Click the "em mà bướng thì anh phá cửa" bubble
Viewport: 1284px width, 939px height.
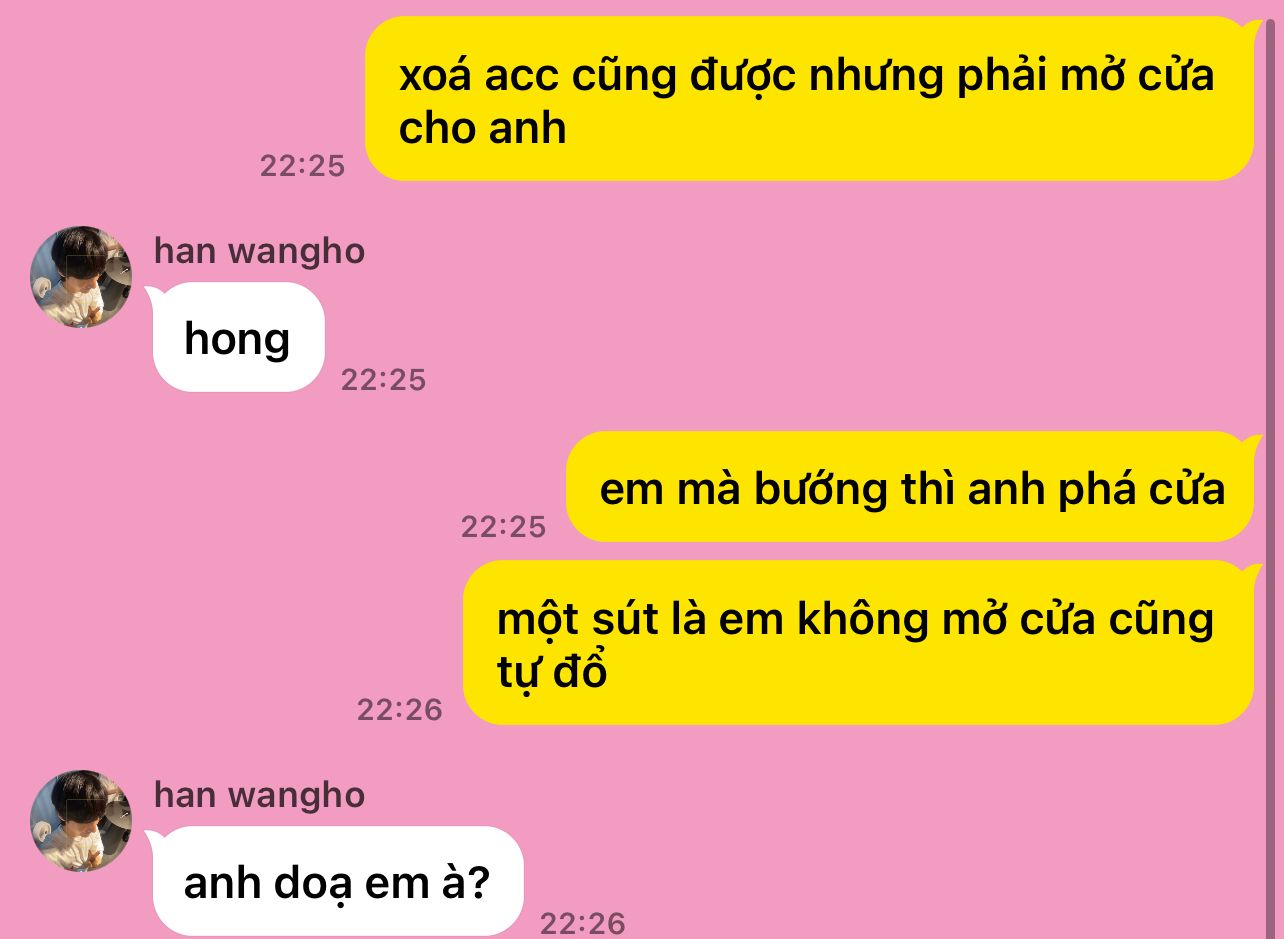(x=910, y=487)
